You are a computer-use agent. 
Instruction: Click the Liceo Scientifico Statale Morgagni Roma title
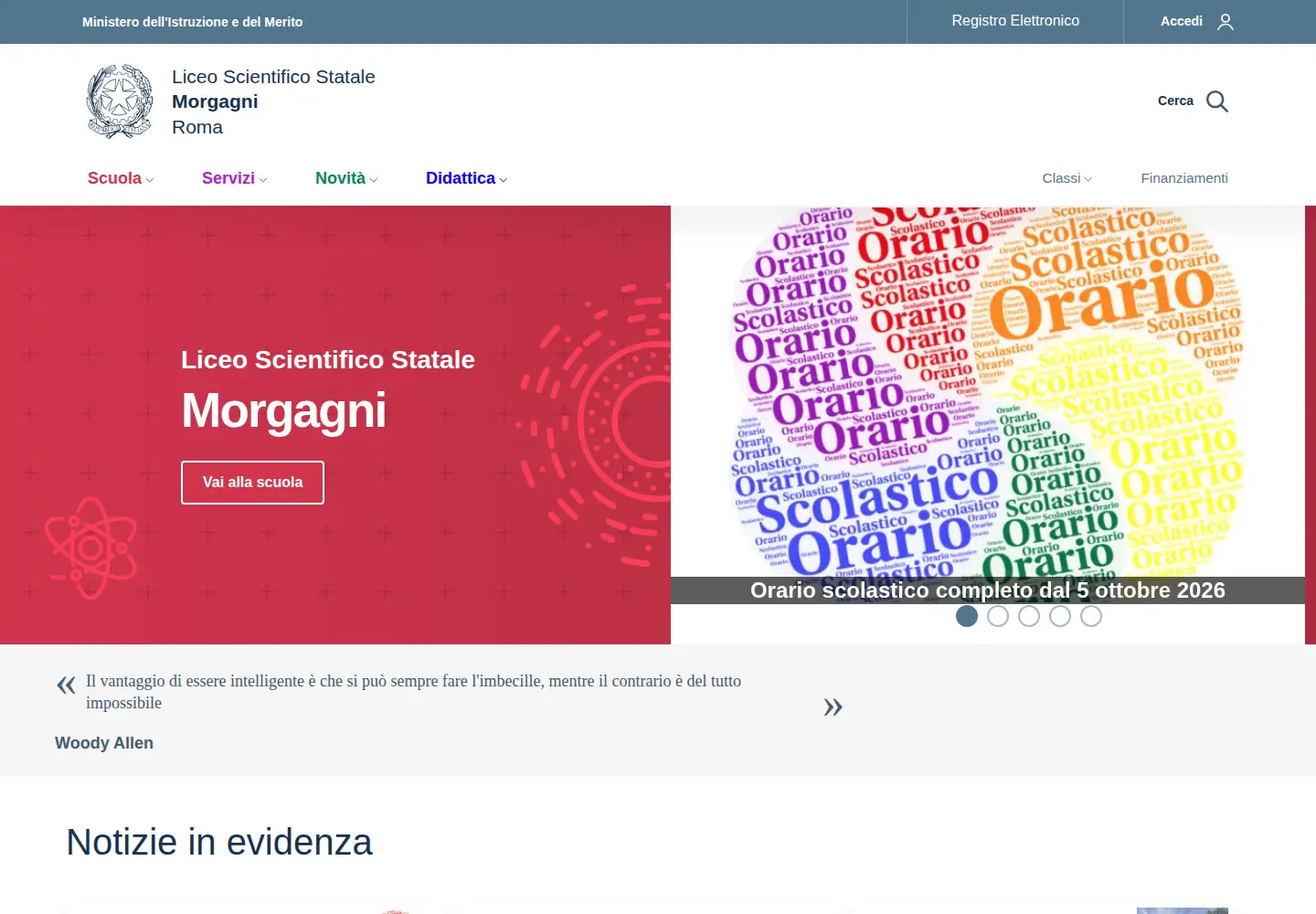(x=273, y=101)
